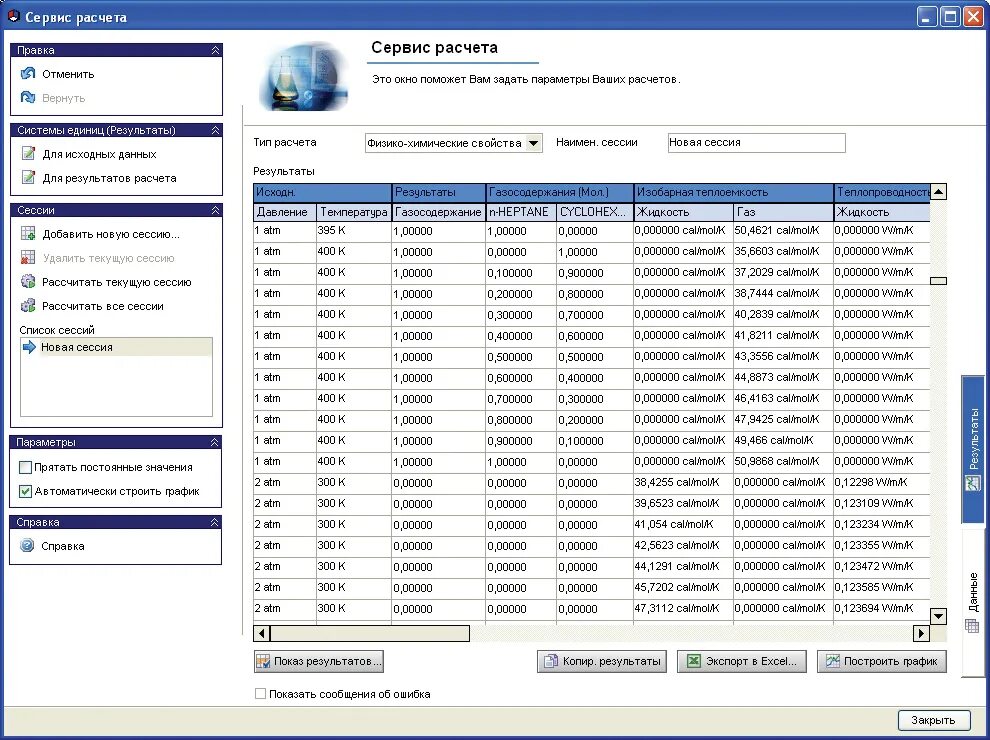Click the table scroll-left arrow
This screenshot has height=740, width=990.
(x=261, y=633)
